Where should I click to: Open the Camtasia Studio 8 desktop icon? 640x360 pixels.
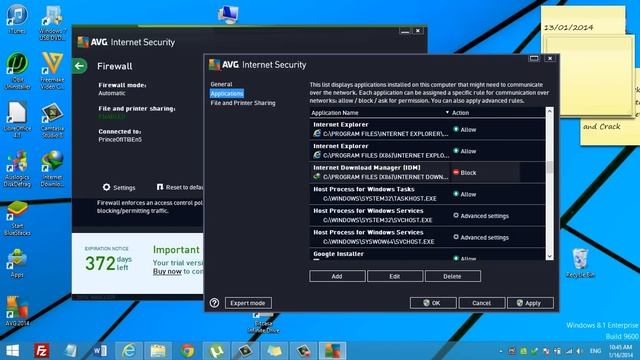point(52,120)
